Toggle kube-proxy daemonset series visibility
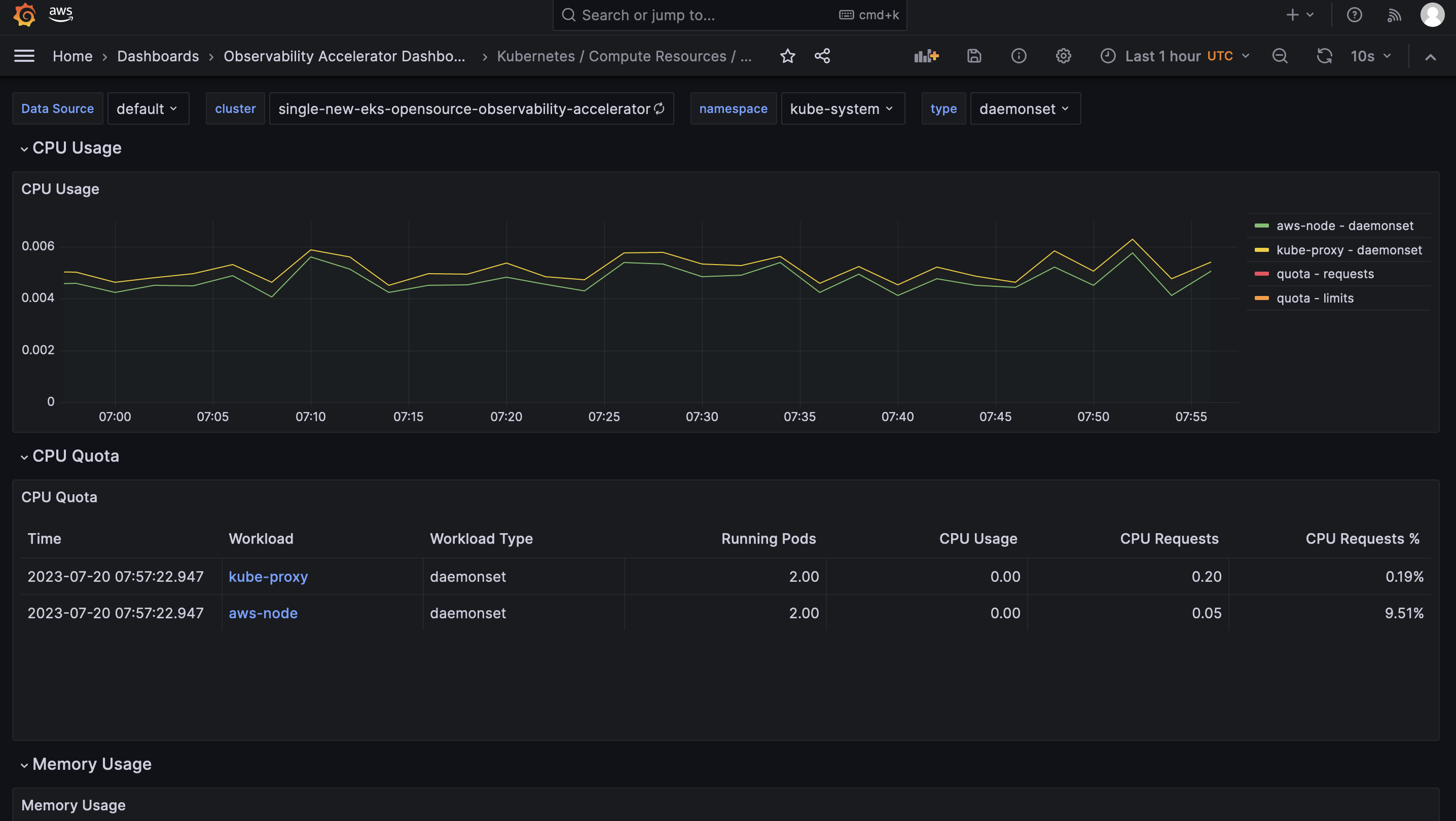This screenshot has height=821, width=1456. (x=1349, y=250)
